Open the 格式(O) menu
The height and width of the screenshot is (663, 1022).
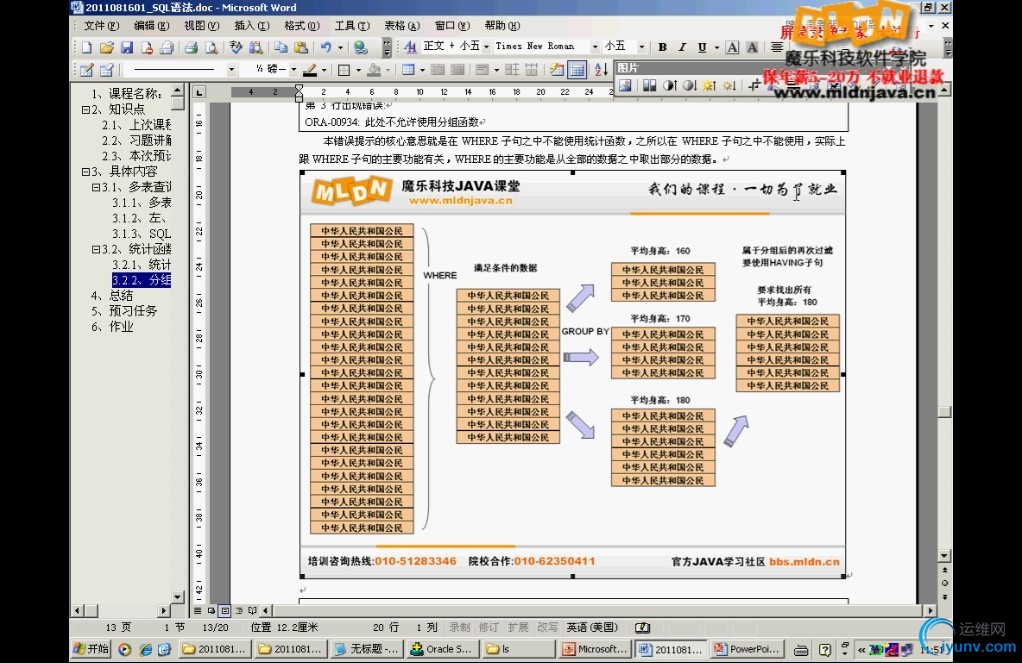[302, 25]
